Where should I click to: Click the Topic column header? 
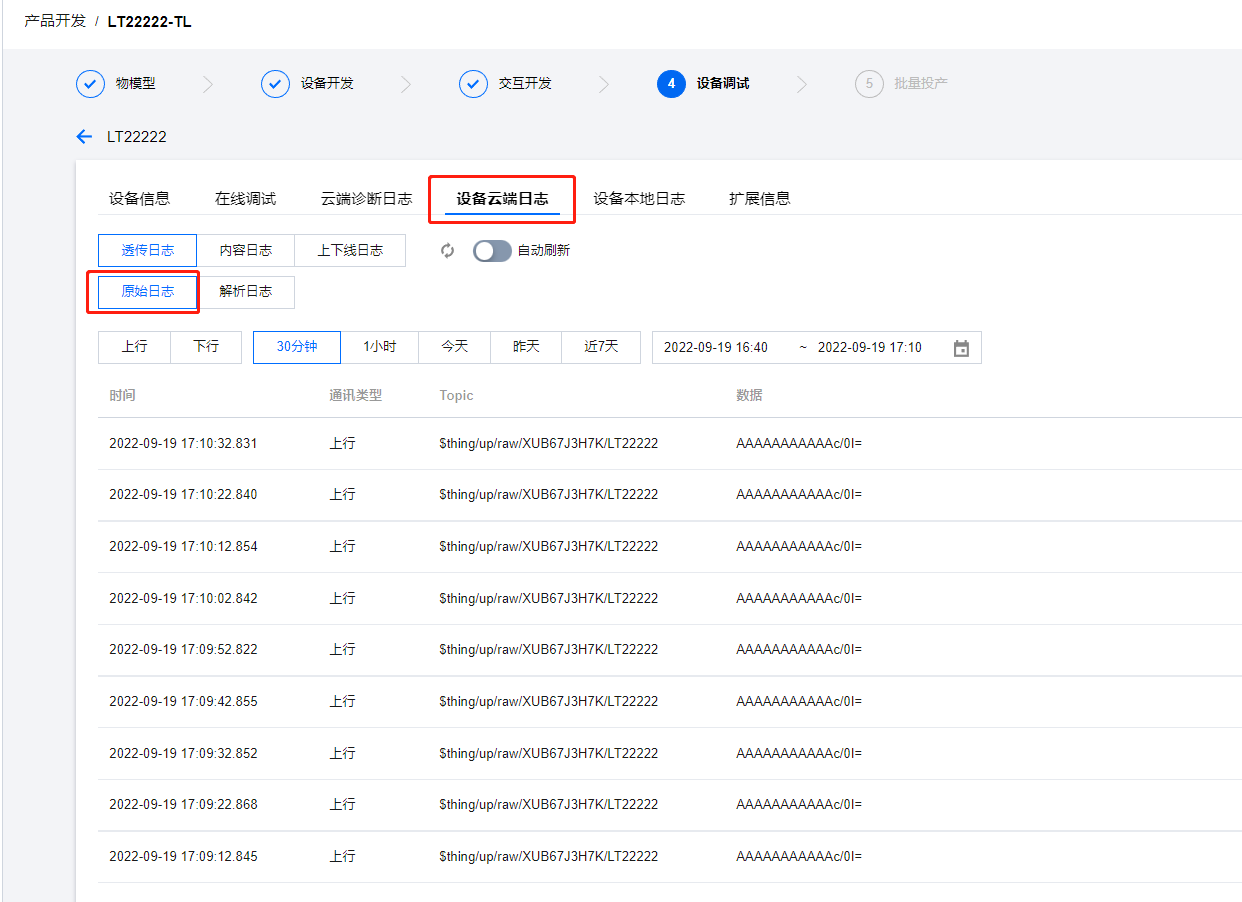coord(456,396)
